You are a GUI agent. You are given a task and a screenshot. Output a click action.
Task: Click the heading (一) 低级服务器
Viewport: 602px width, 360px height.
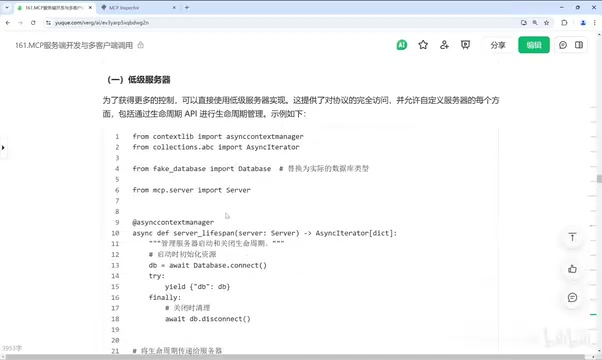coord(139,79)
